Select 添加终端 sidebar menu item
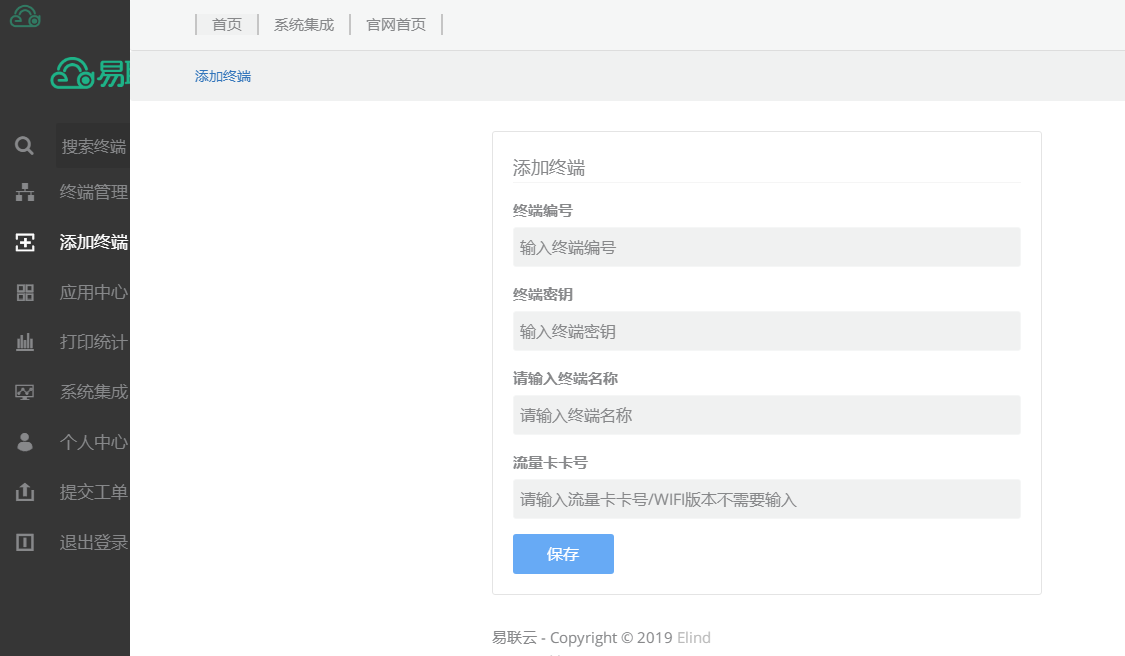 (94, 243)
